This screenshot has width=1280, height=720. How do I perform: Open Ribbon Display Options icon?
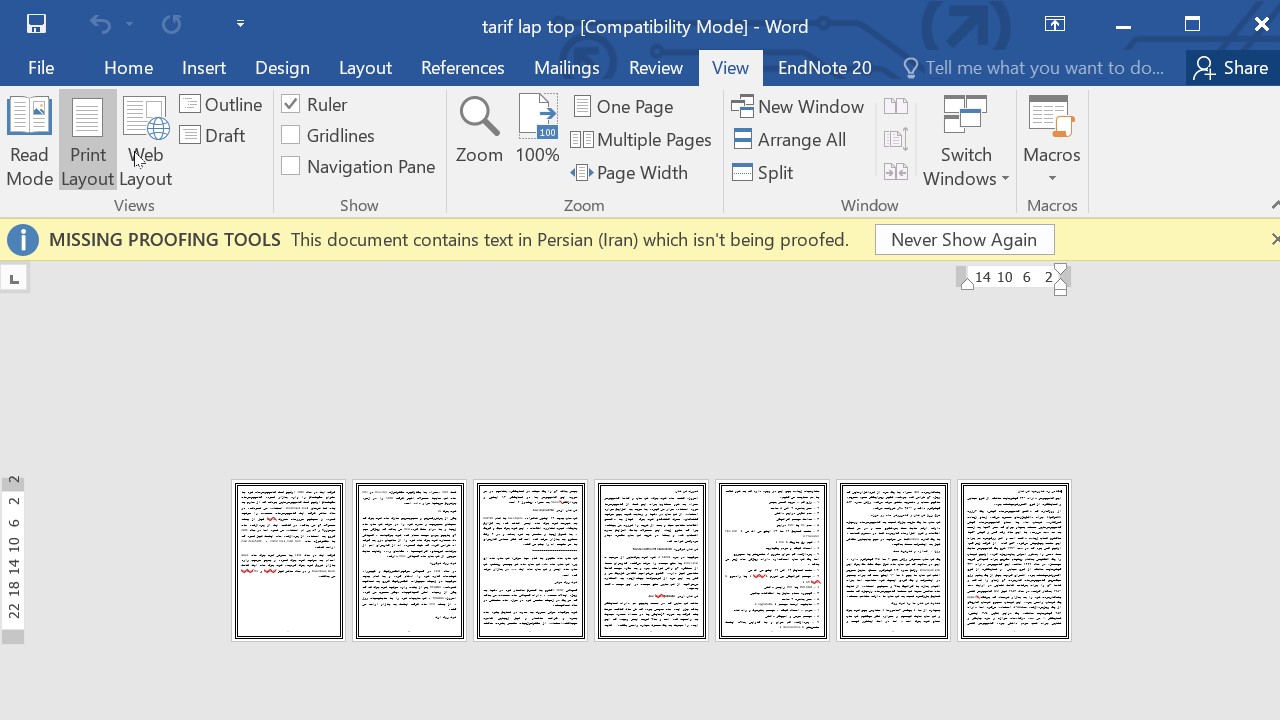(x=1055, y=24)
